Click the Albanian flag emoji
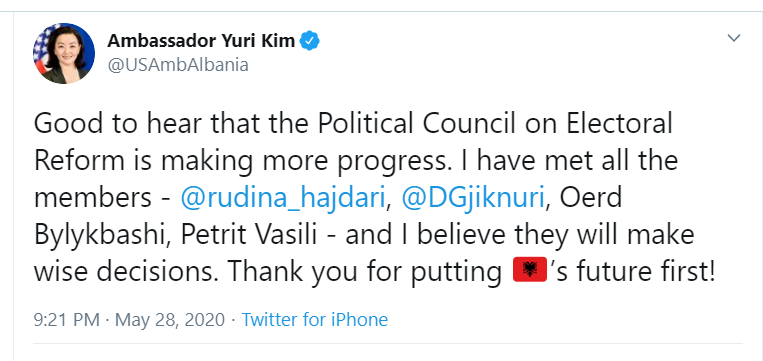 [x=530, y=271]
